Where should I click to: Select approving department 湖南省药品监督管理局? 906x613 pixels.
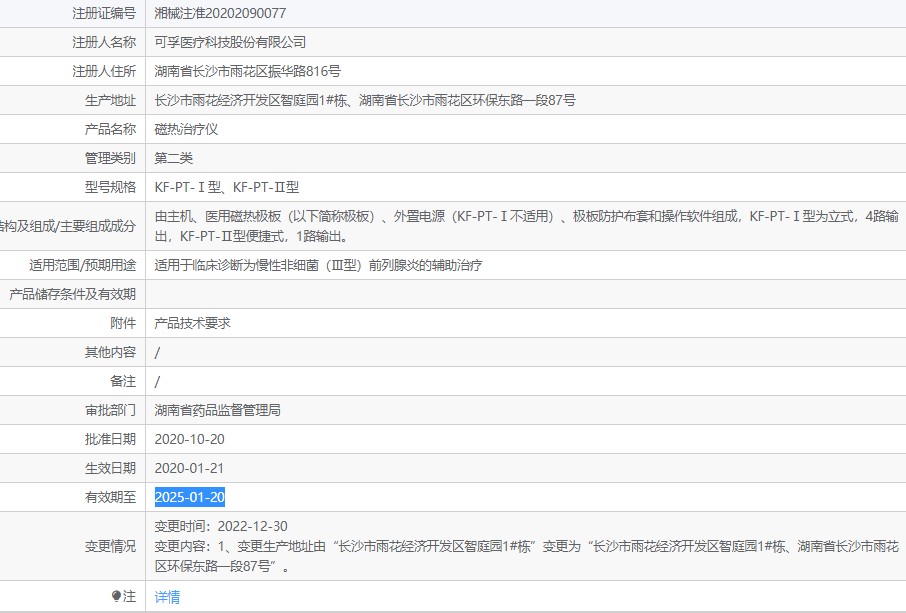(x=217, y=410)
